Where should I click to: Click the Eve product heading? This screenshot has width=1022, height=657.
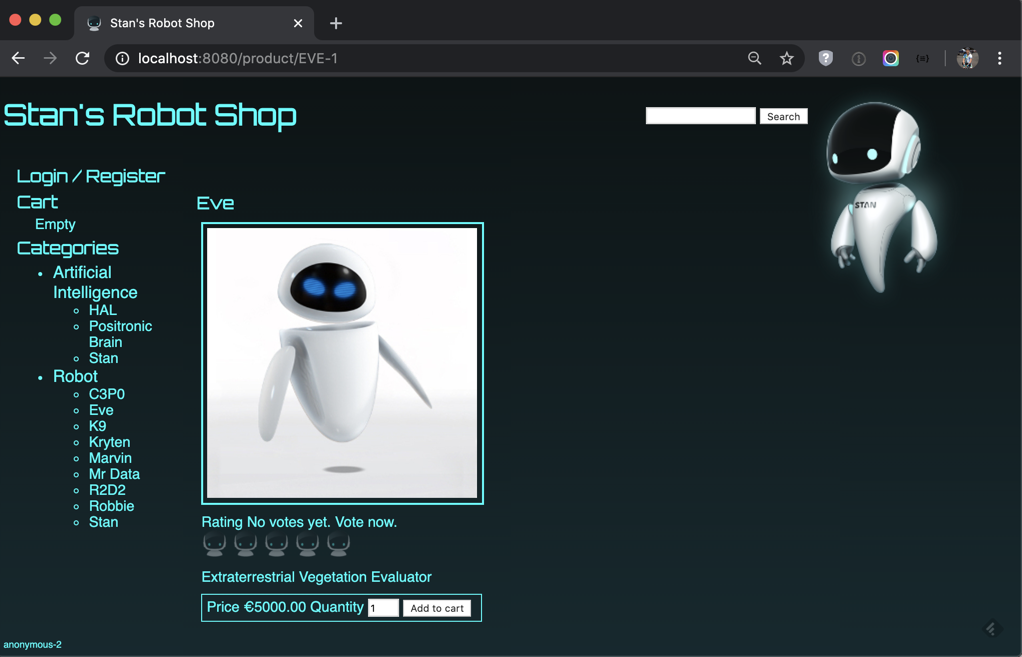[x=215, y=203]
